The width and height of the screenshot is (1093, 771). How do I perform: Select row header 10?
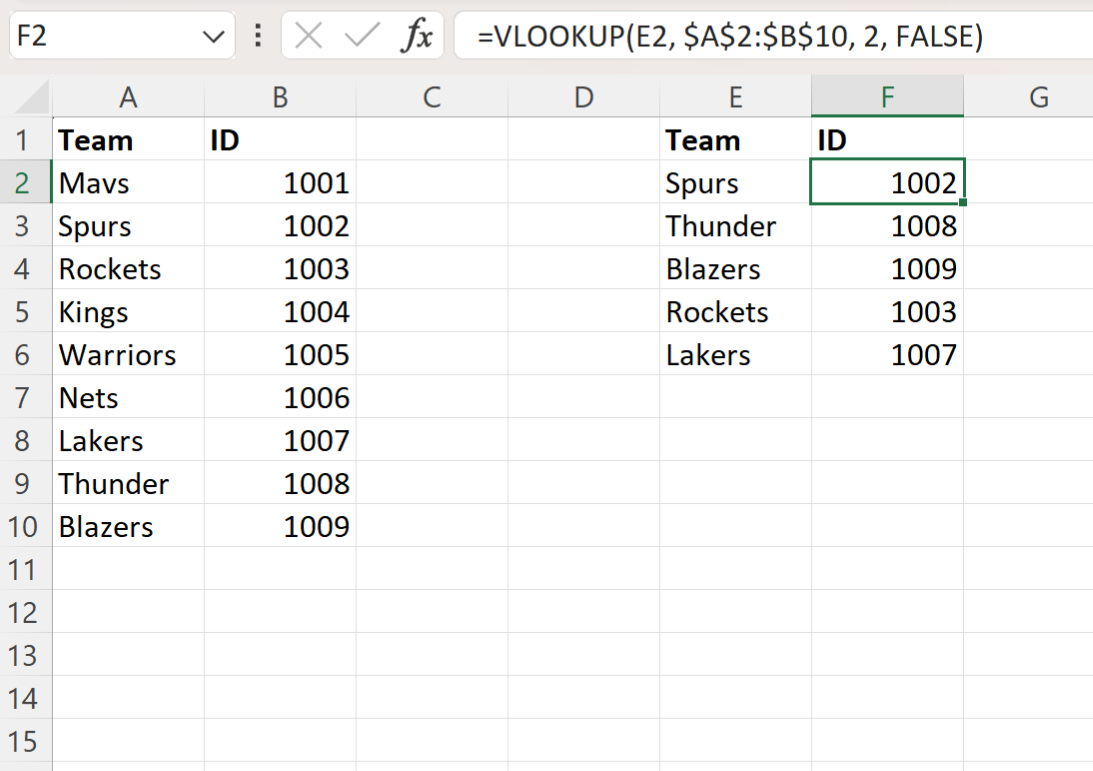(26, 526)
